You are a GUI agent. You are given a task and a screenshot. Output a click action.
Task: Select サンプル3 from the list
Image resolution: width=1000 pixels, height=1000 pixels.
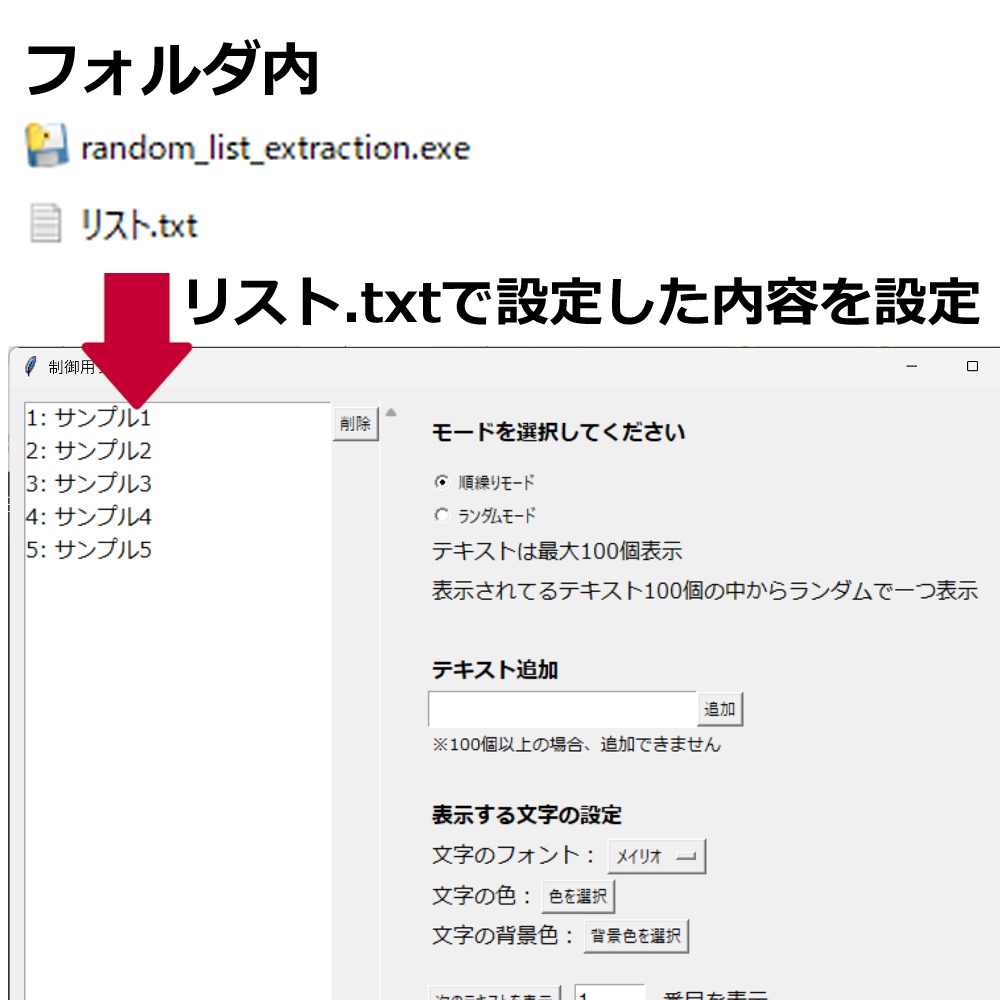(x=90, y=483)
